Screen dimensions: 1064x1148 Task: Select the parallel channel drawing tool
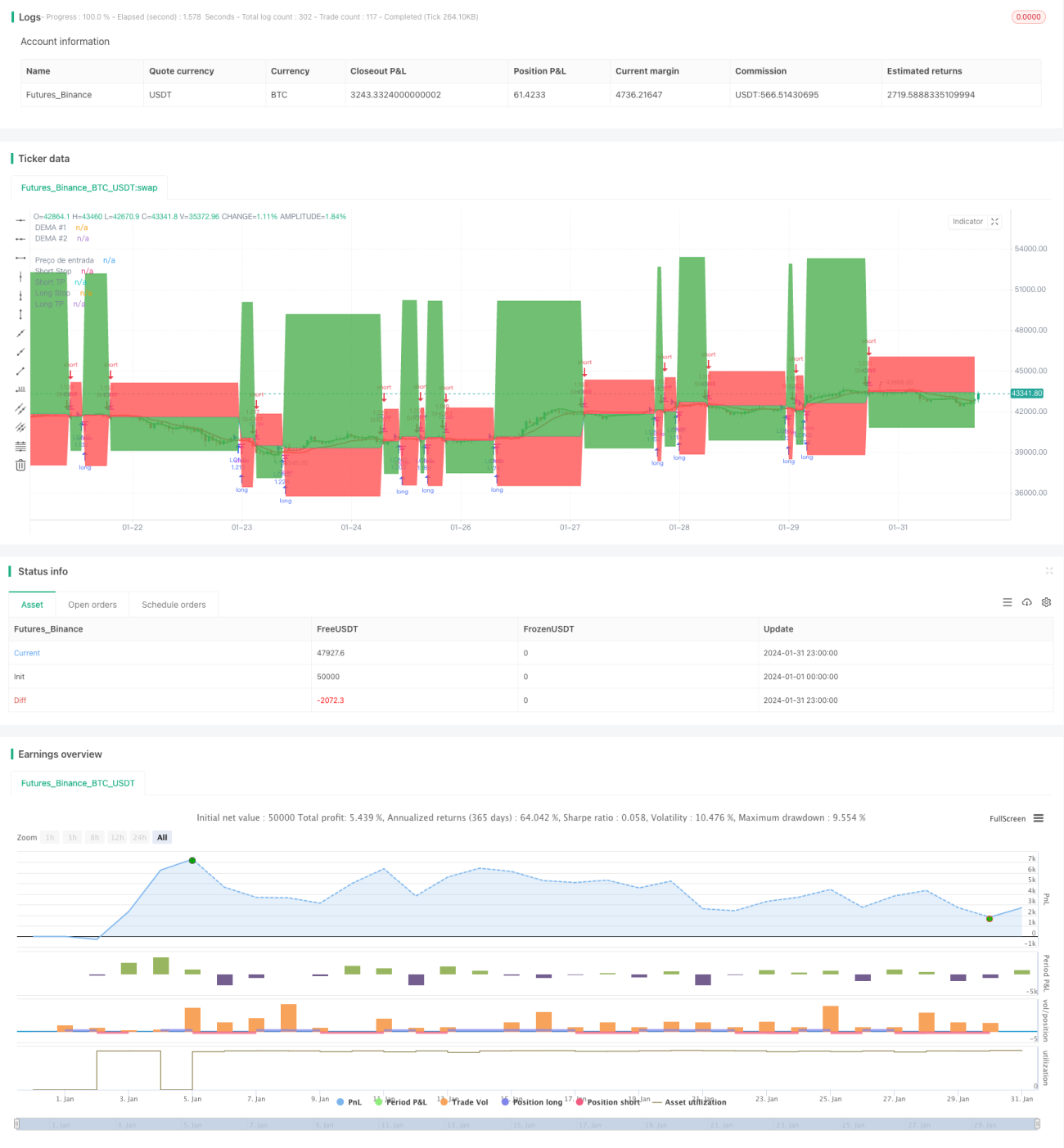20,408
